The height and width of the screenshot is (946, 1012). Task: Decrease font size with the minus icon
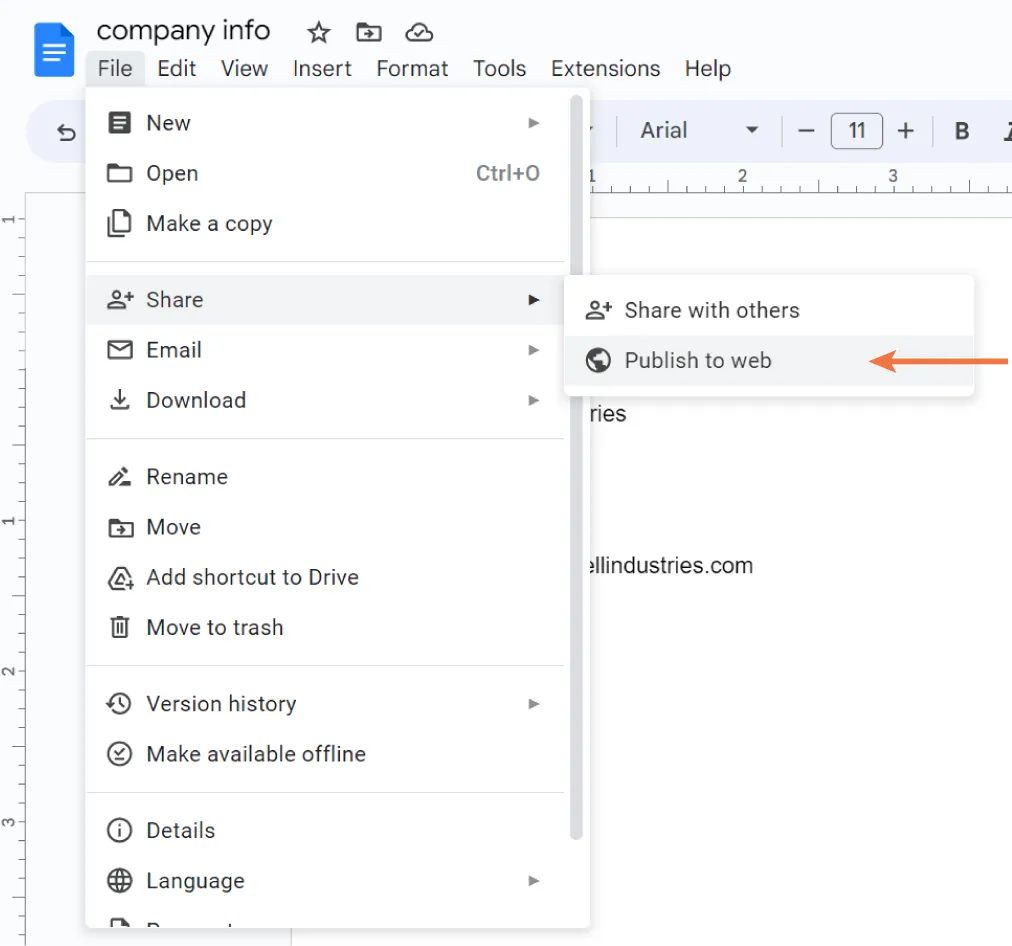click(806, 131)
